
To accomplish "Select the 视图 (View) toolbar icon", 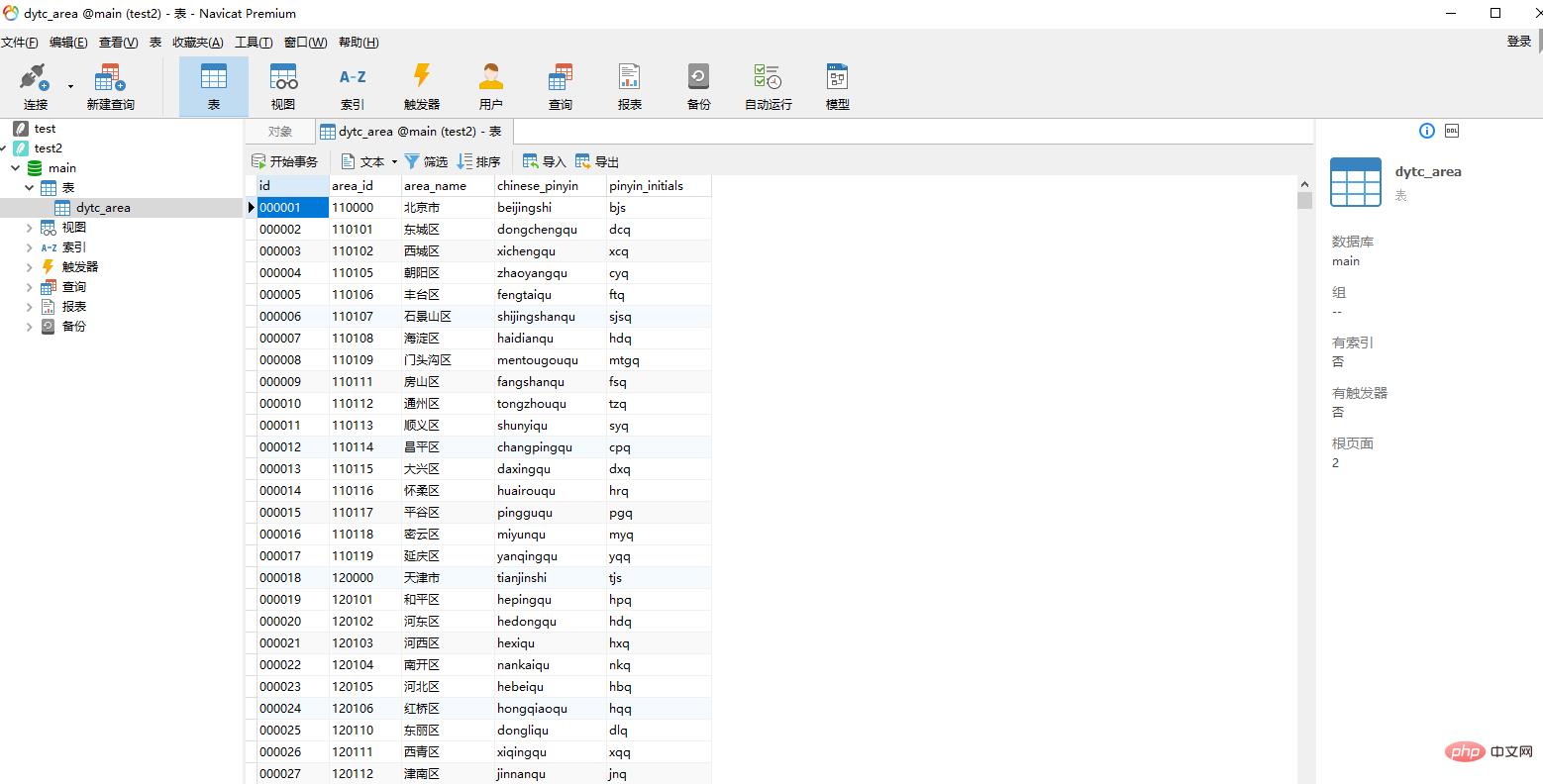I will [283, 85].
